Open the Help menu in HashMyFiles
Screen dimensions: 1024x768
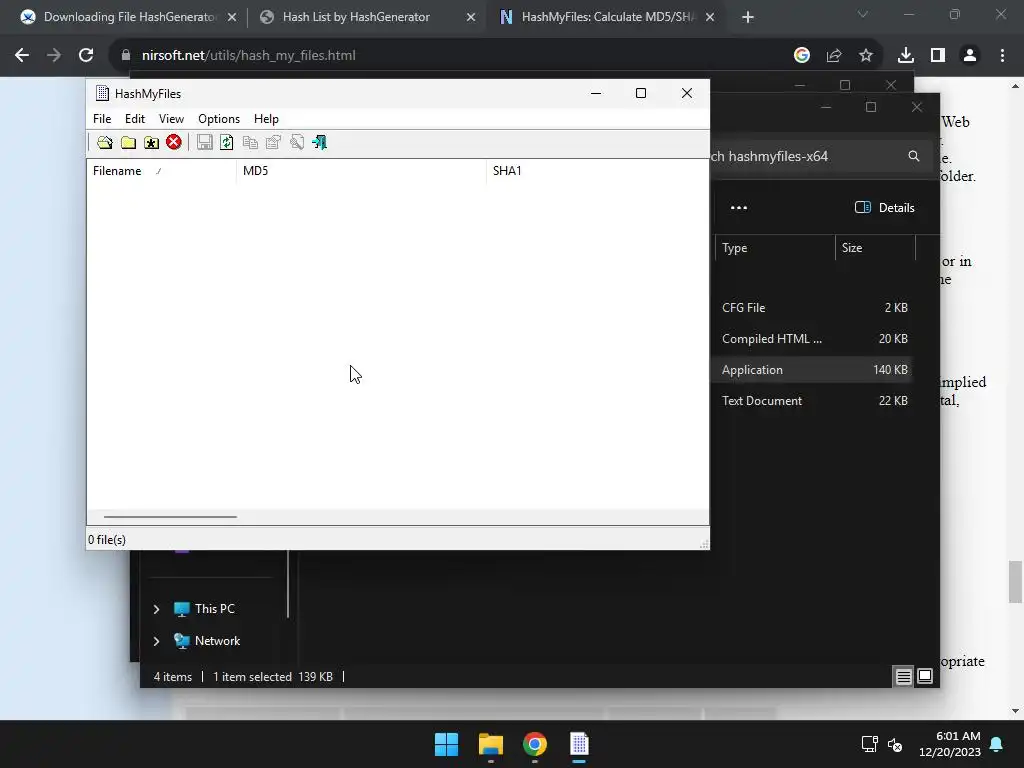266,119
